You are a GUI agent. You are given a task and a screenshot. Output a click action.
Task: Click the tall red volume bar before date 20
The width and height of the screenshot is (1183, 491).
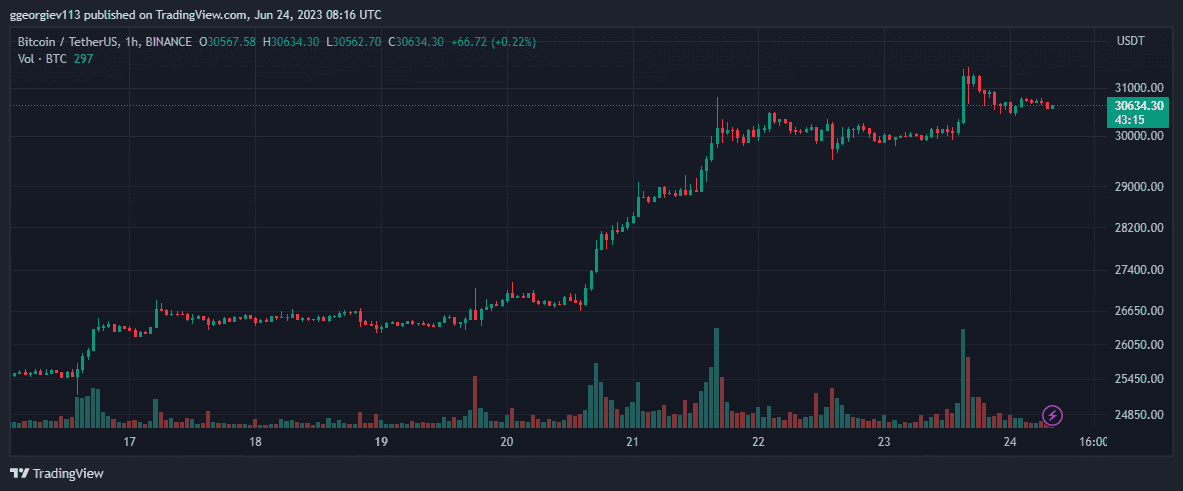pos(475,402)
